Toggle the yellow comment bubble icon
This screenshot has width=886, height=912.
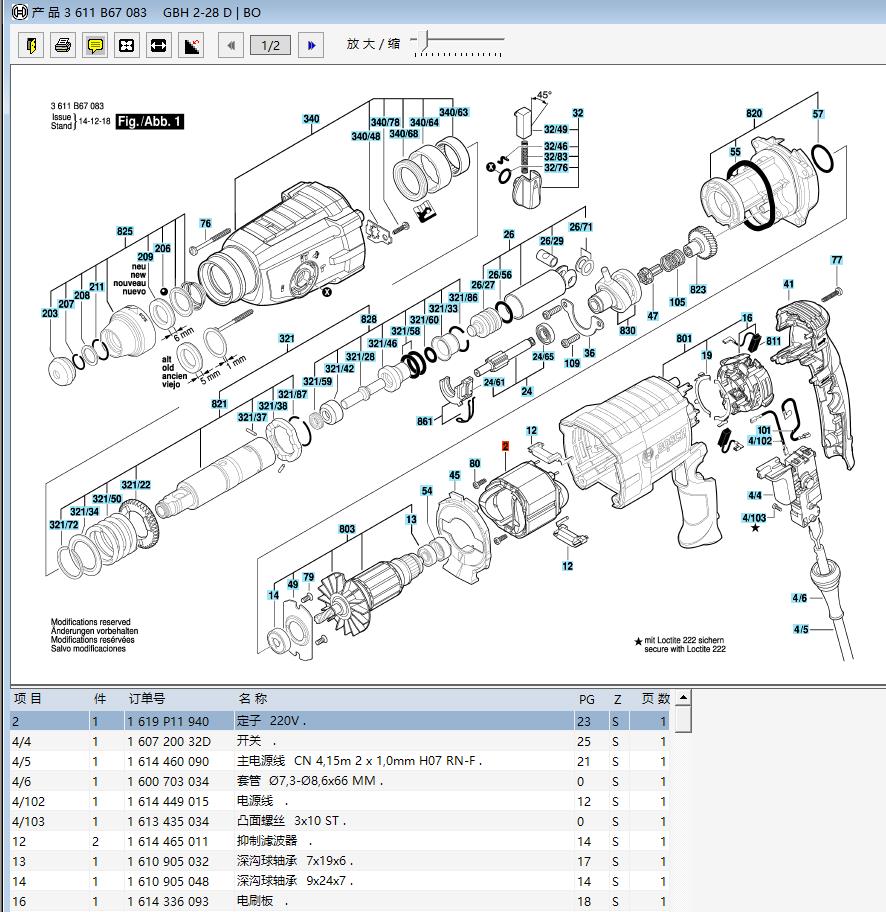click(95, 45)
